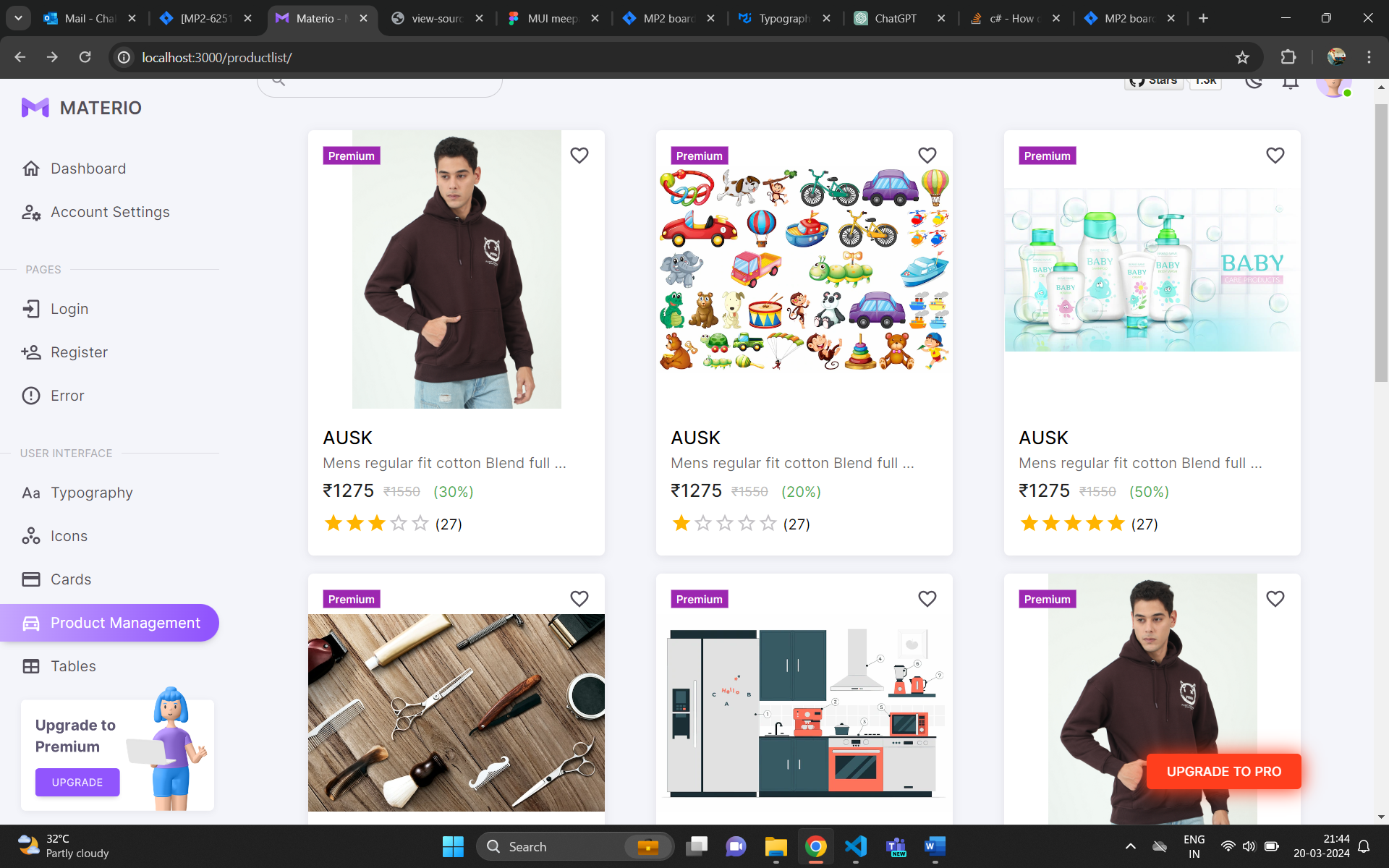
Task: View site information icon in address bar
Action: [x=124, y=57]
